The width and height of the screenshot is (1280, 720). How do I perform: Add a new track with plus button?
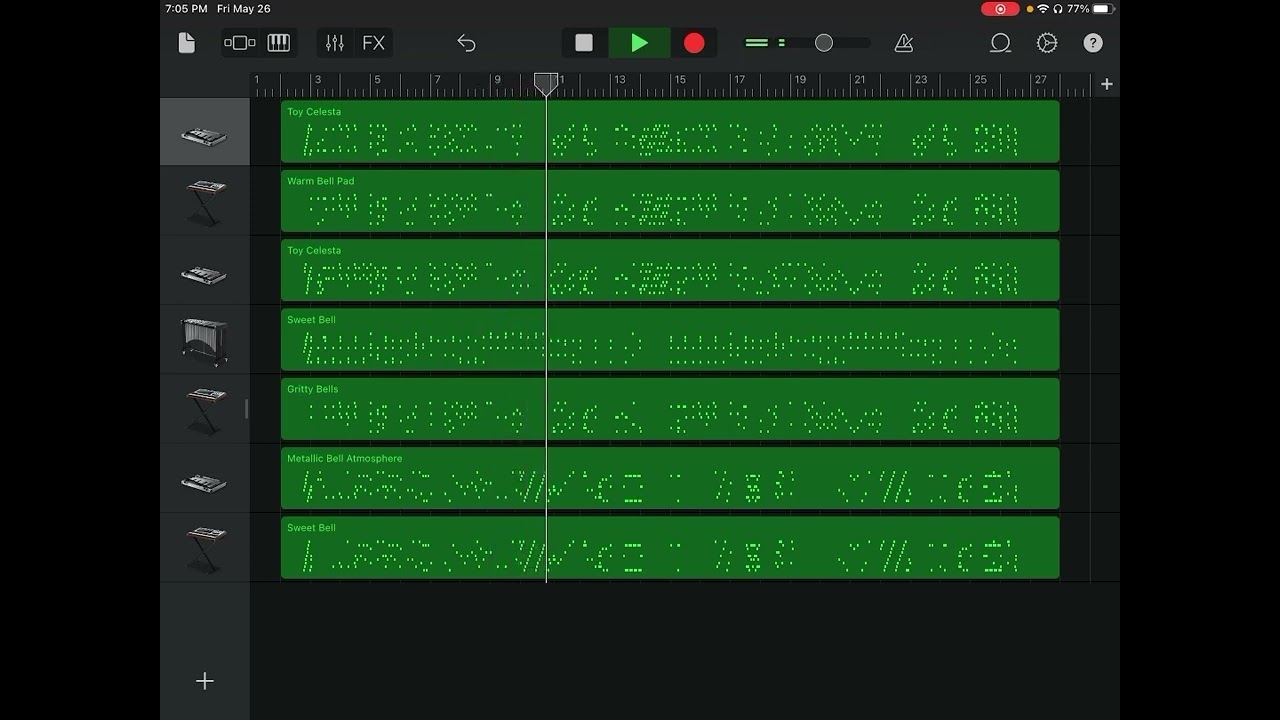[x=205, y=681]
